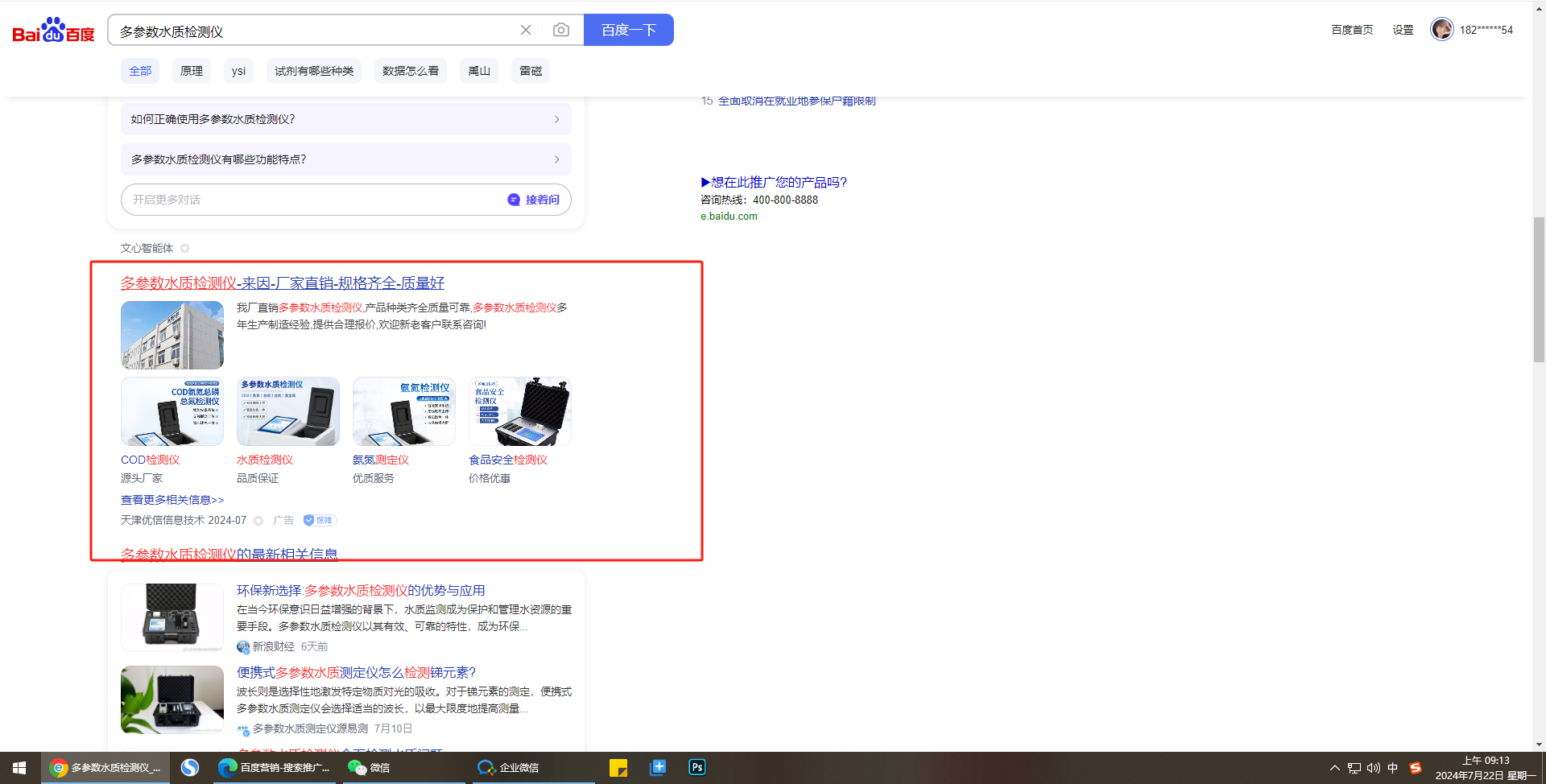Open '查看更多相关信息>>' link
Viewport: 1546px width, 784px height.
click(x=172, y=500)
